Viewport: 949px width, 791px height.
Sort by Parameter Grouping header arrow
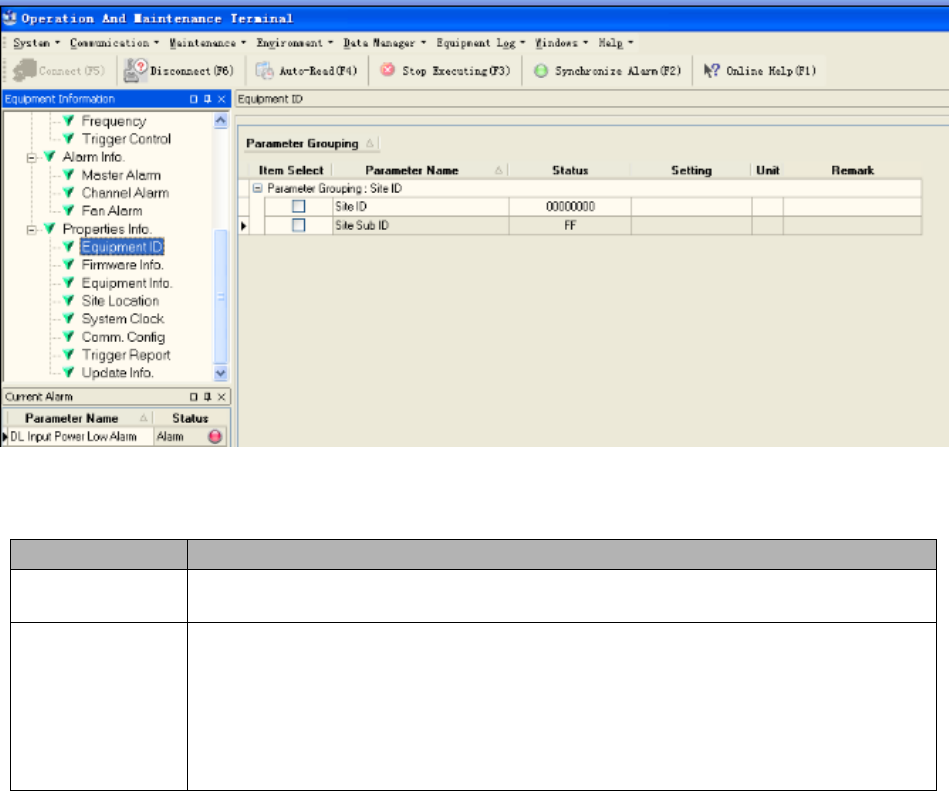[370, 143]
